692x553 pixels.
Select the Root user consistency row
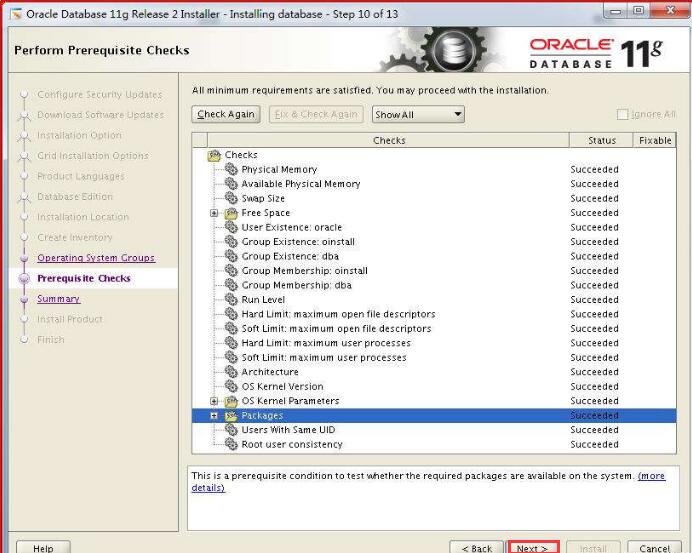click(434, 444)
